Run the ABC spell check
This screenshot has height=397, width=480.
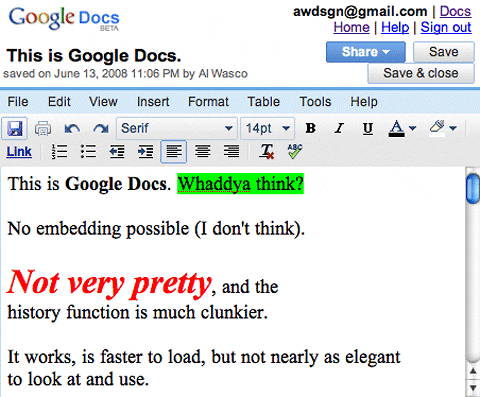point(295,151)
